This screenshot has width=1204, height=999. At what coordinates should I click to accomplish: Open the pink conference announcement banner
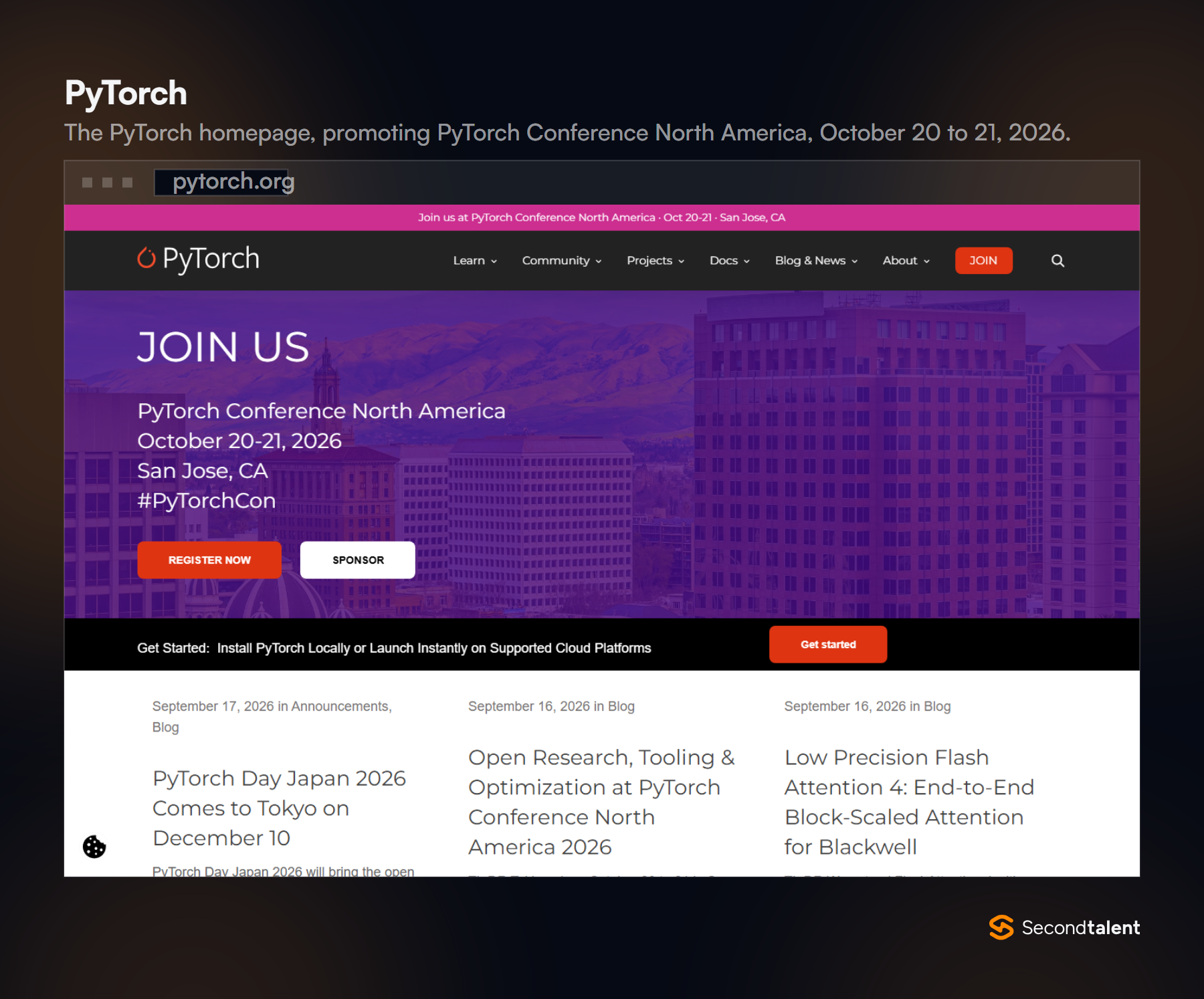tap(602, 217)
